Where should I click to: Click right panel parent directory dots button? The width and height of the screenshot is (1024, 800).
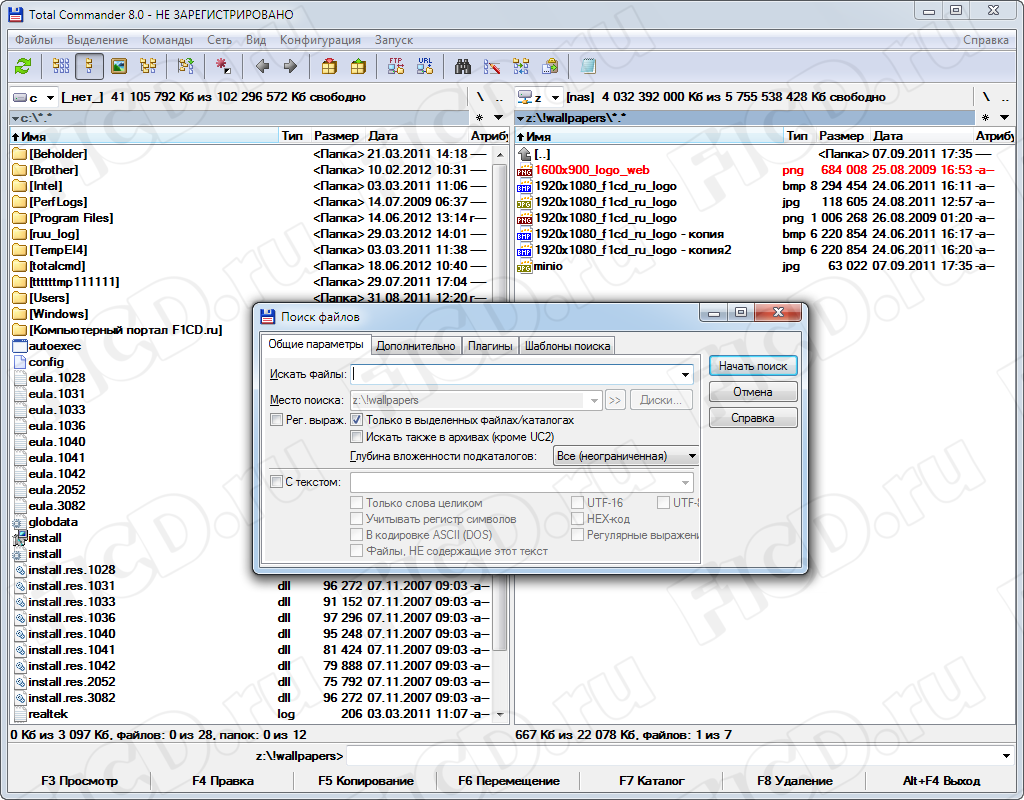[x=1005, y=97]
